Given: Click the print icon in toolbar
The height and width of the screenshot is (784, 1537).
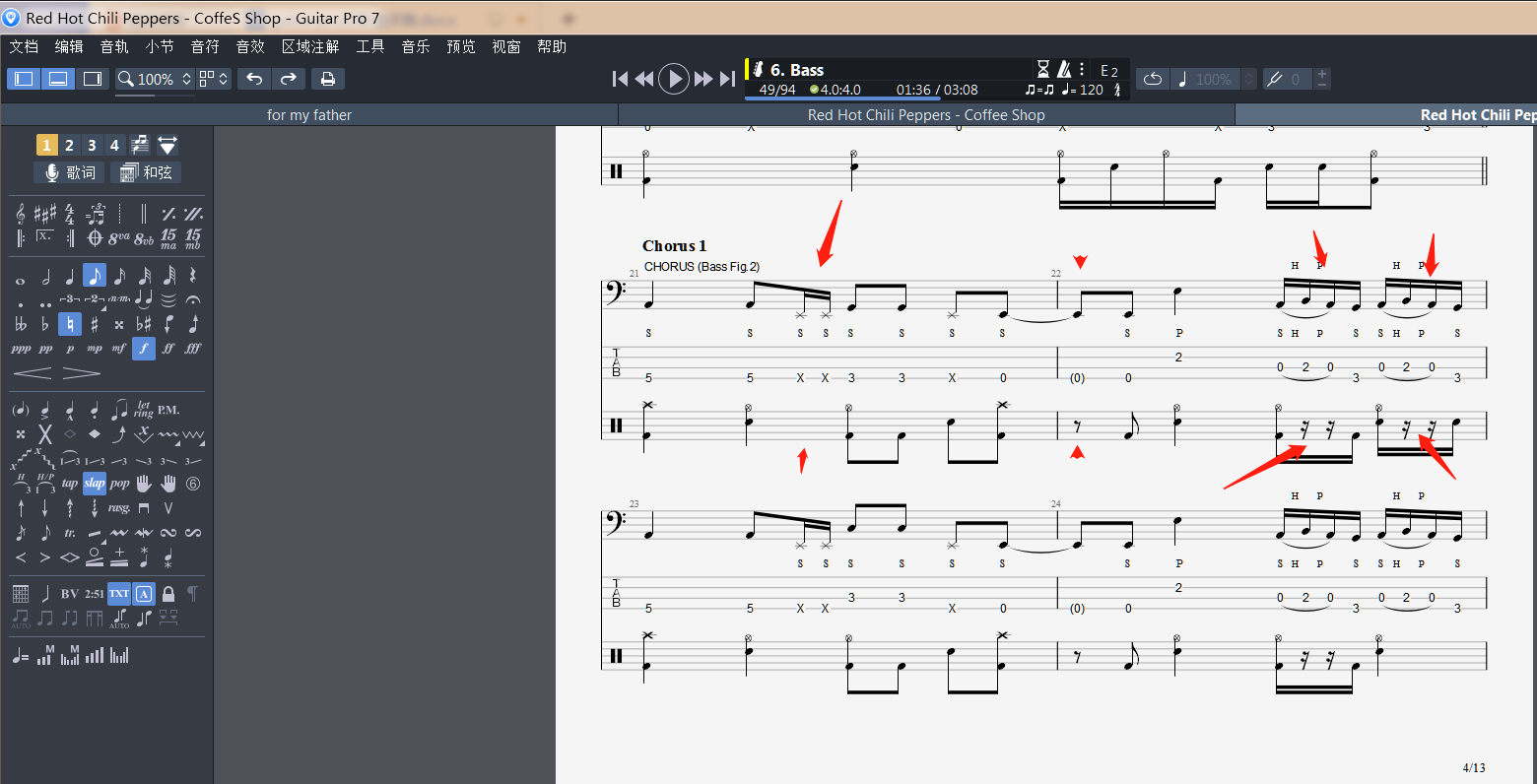Looking at the screenshot, I should (x=327, y=79).
